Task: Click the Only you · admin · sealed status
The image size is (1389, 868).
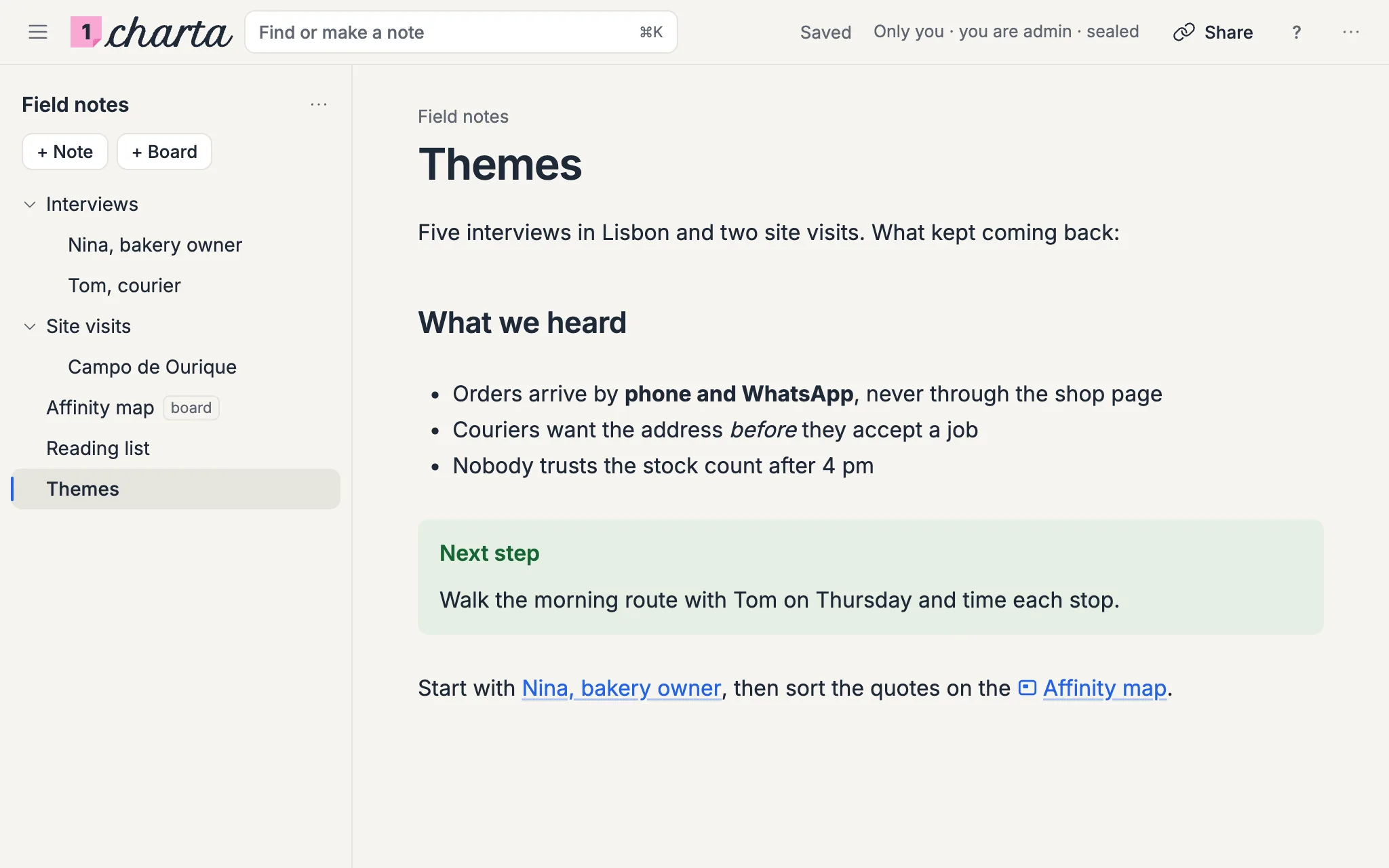Action: tap(1006, 32)
